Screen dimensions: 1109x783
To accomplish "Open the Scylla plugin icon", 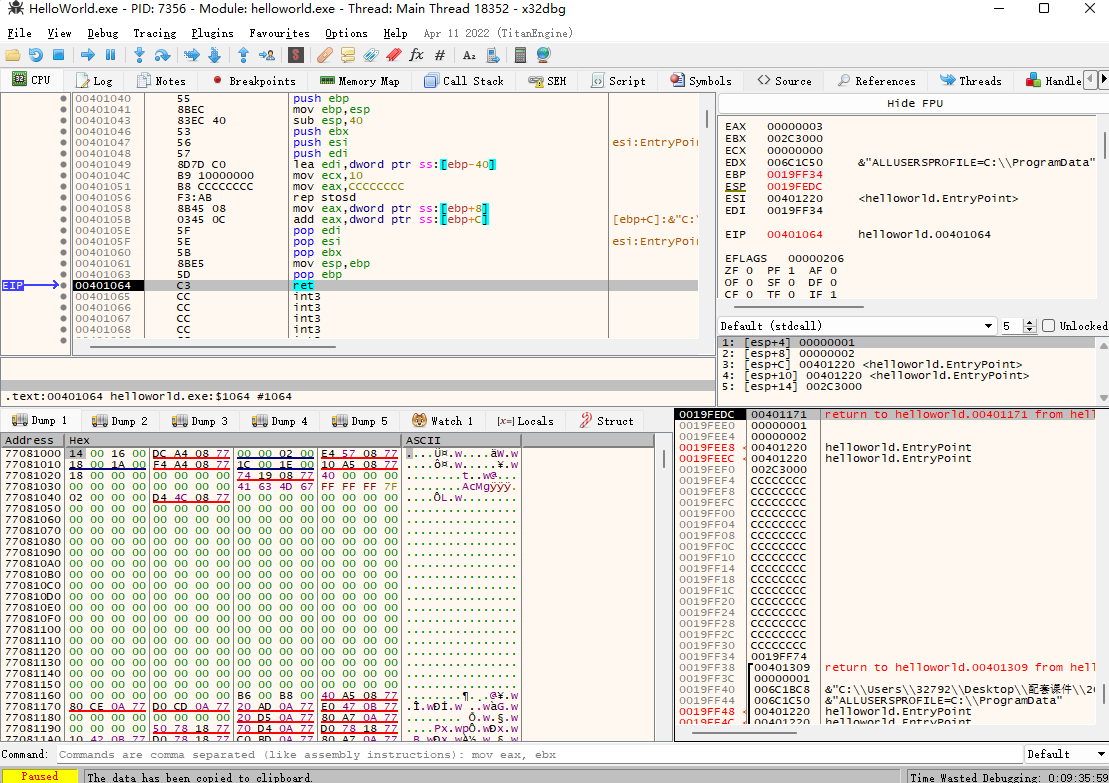I will (295, 55).
